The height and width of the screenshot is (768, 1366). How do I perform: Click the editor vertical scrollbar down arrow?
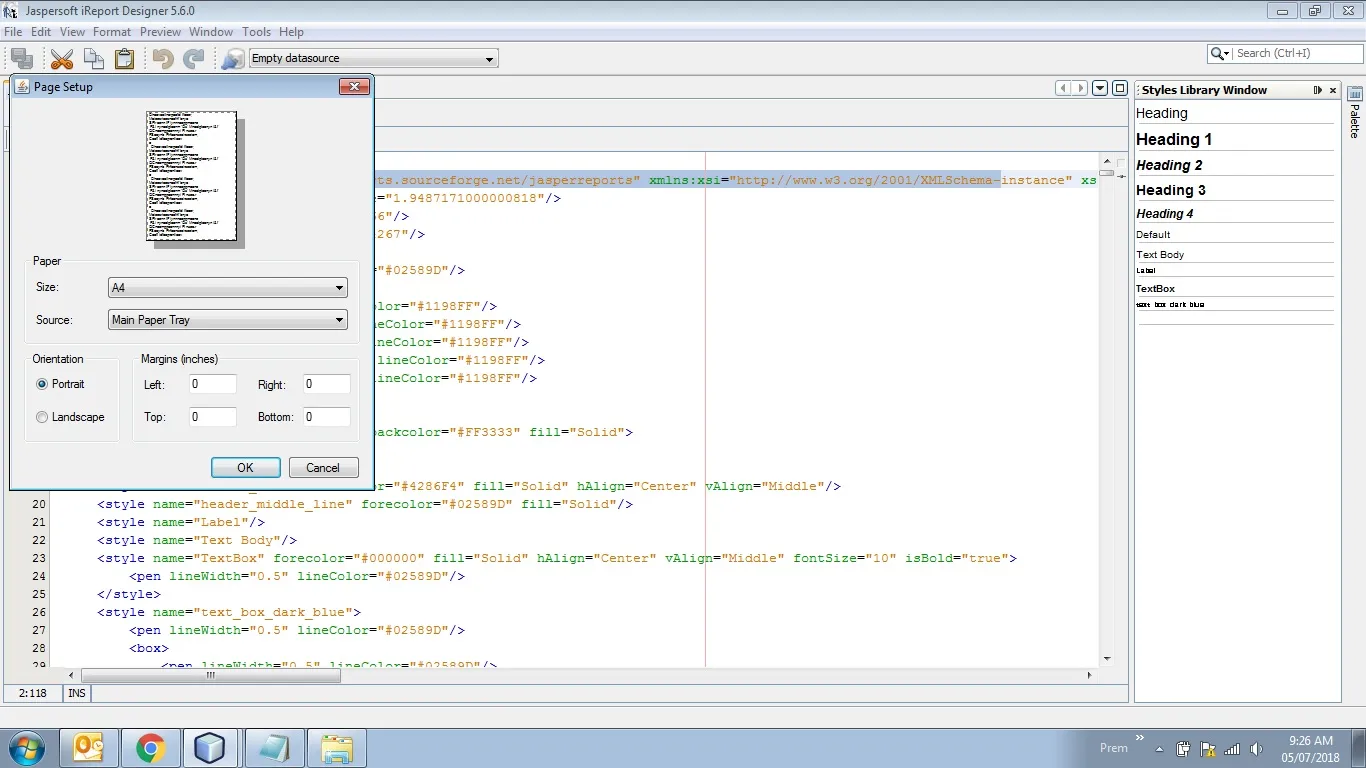pos(1107,659)
